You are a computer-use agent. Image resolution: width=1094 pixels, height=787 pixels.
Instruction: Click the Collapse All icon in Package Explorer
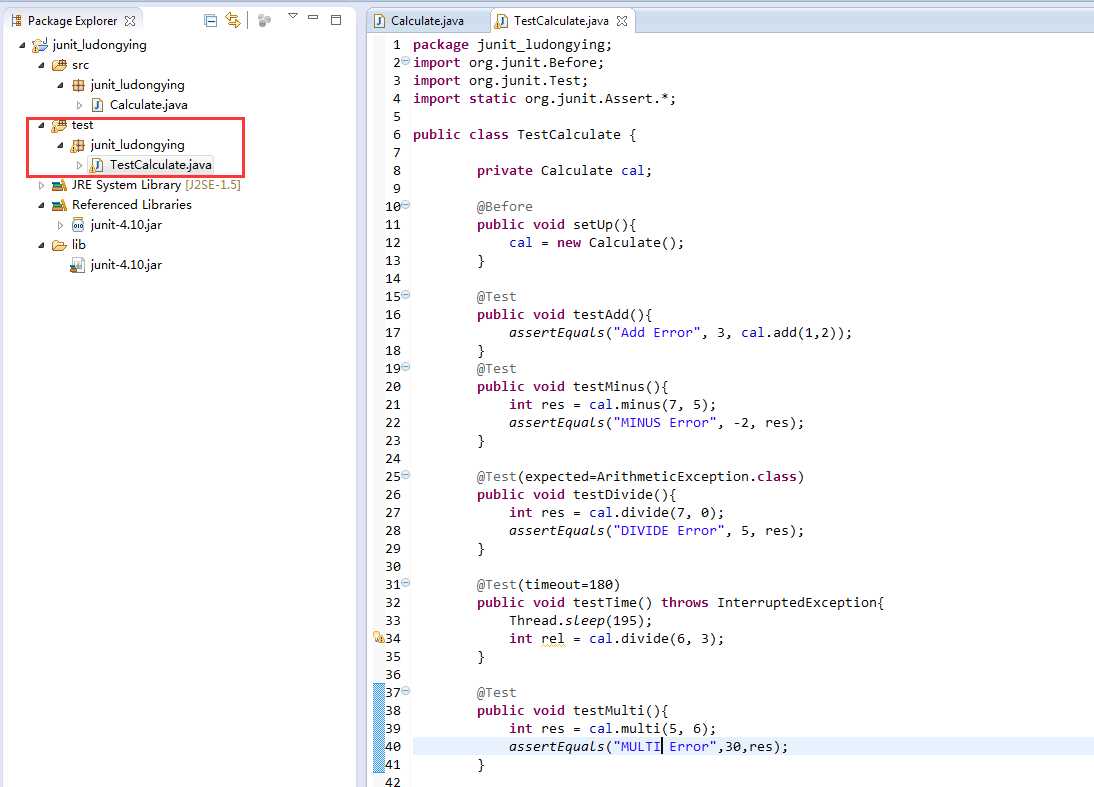point(210,20)
